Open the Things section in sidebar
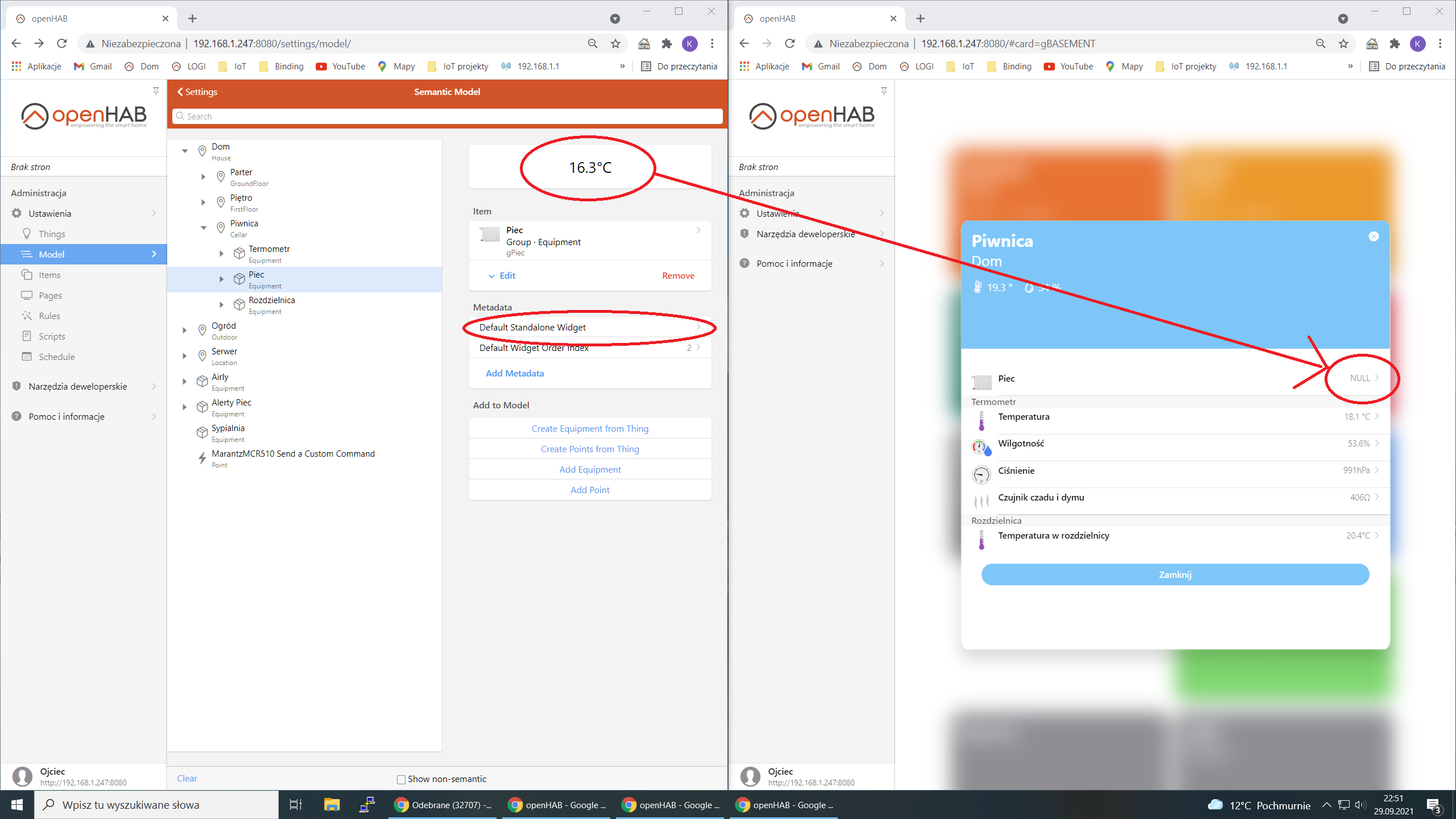1456x819 pixels. pos(51,233)
